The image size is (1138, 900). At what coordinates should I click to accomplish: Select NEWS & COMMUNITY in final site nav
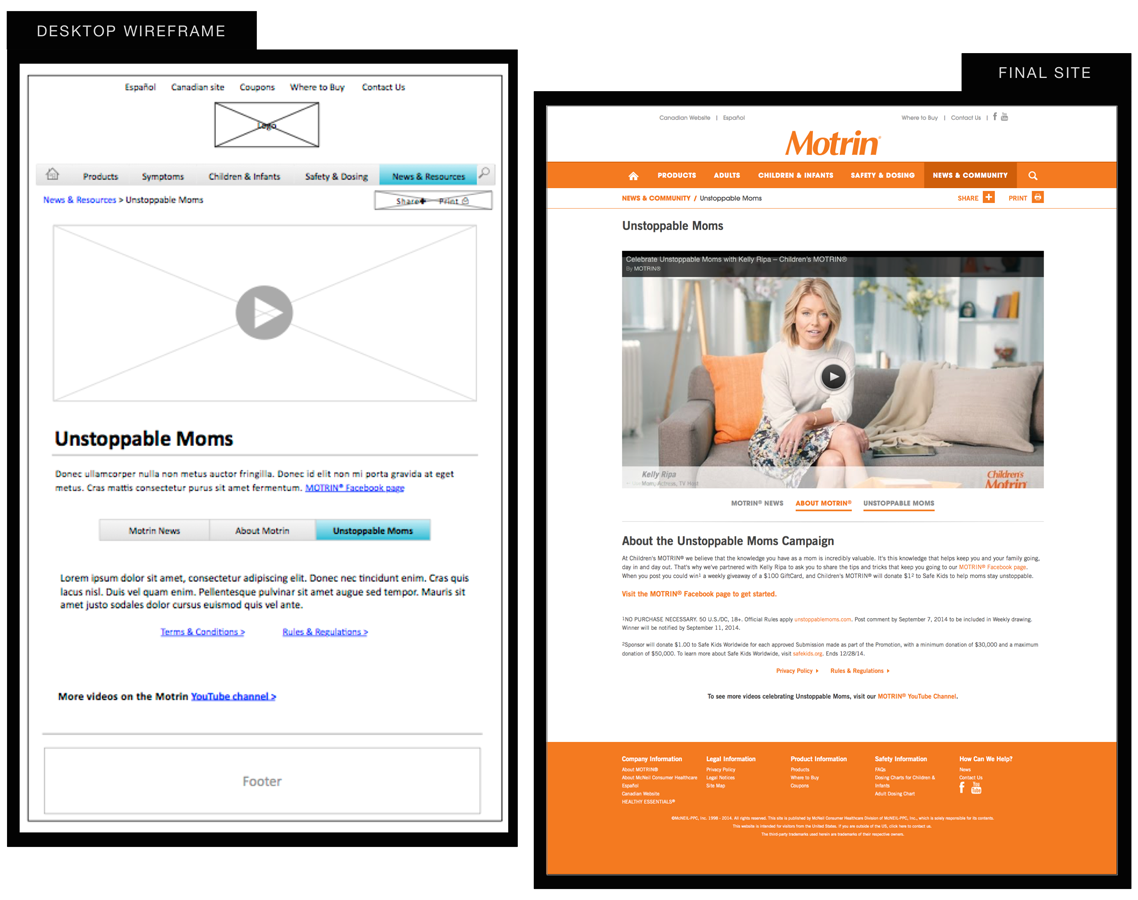[970, 176]
